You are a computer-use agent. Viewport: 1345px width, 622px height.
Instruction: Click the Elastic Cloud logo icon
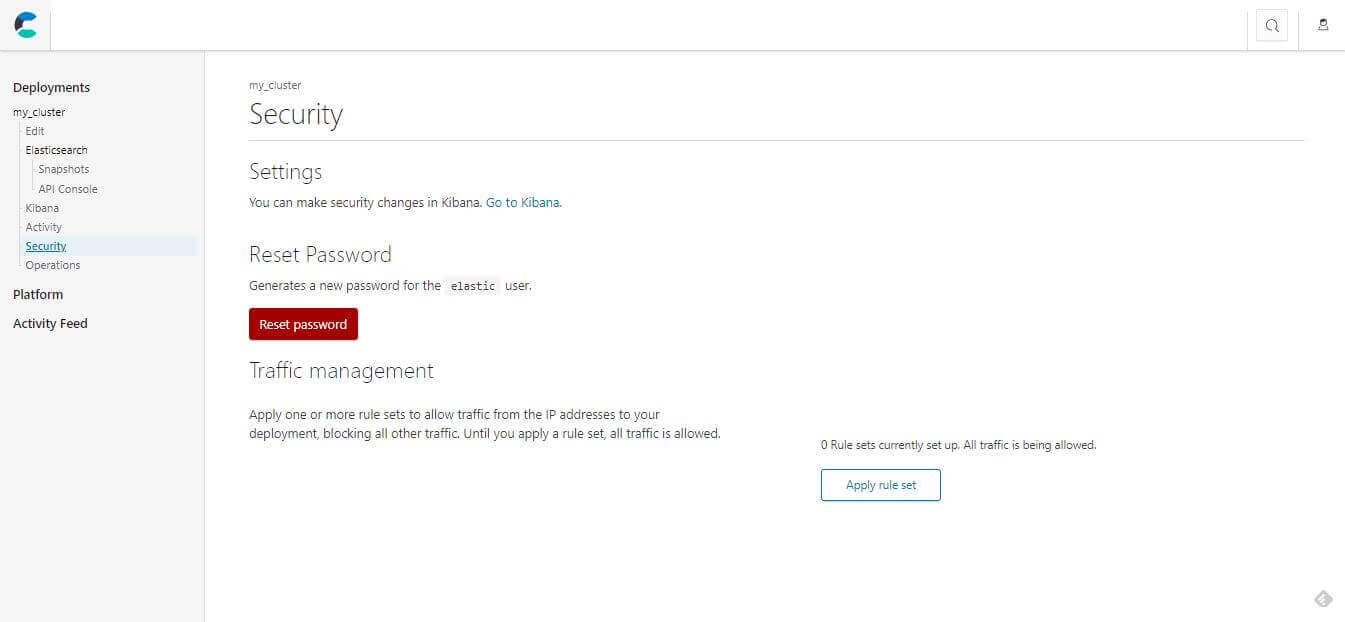tap(26, 25)
